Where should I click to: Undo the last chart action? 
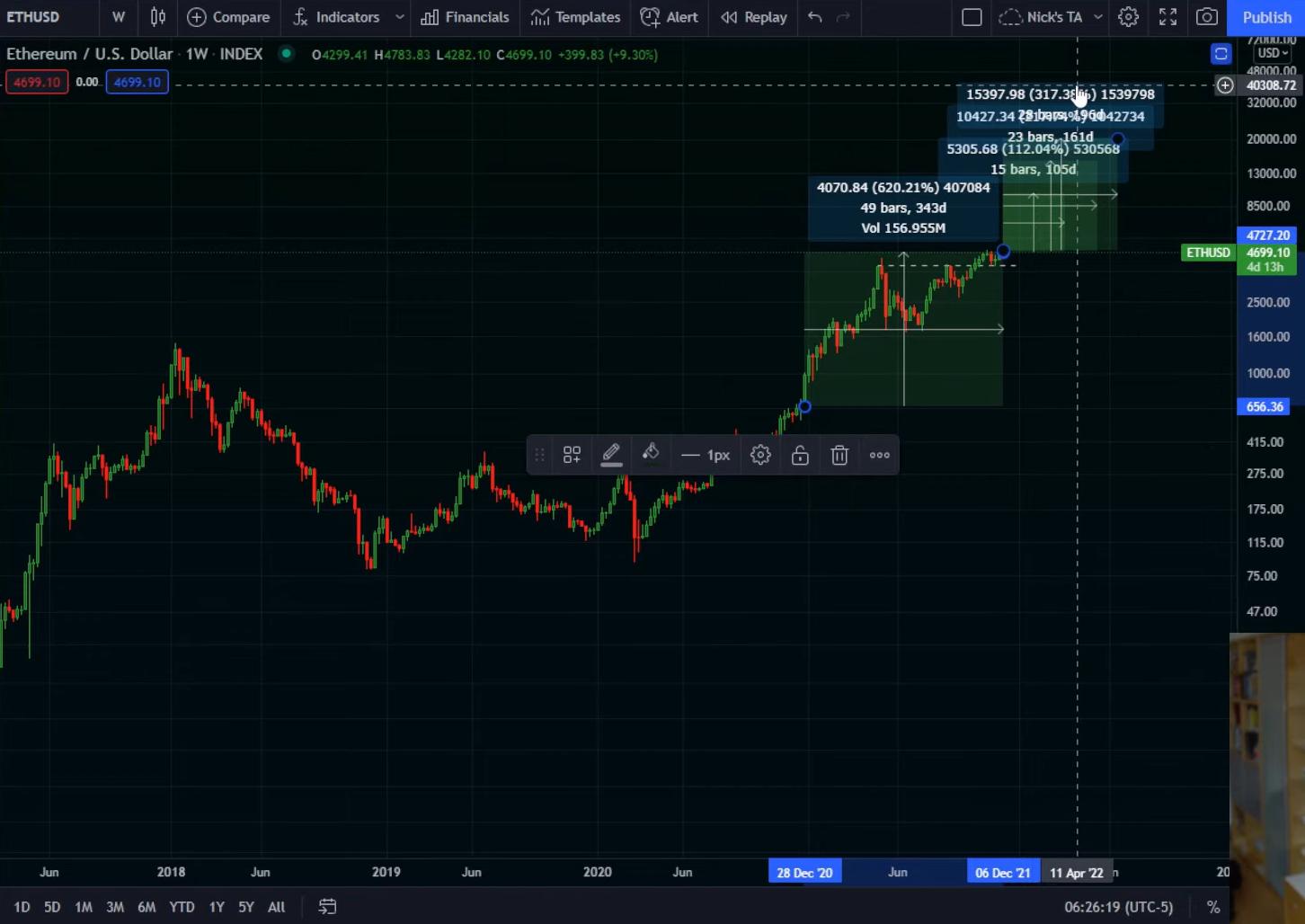pyautogui.click(x=814, y=17)
